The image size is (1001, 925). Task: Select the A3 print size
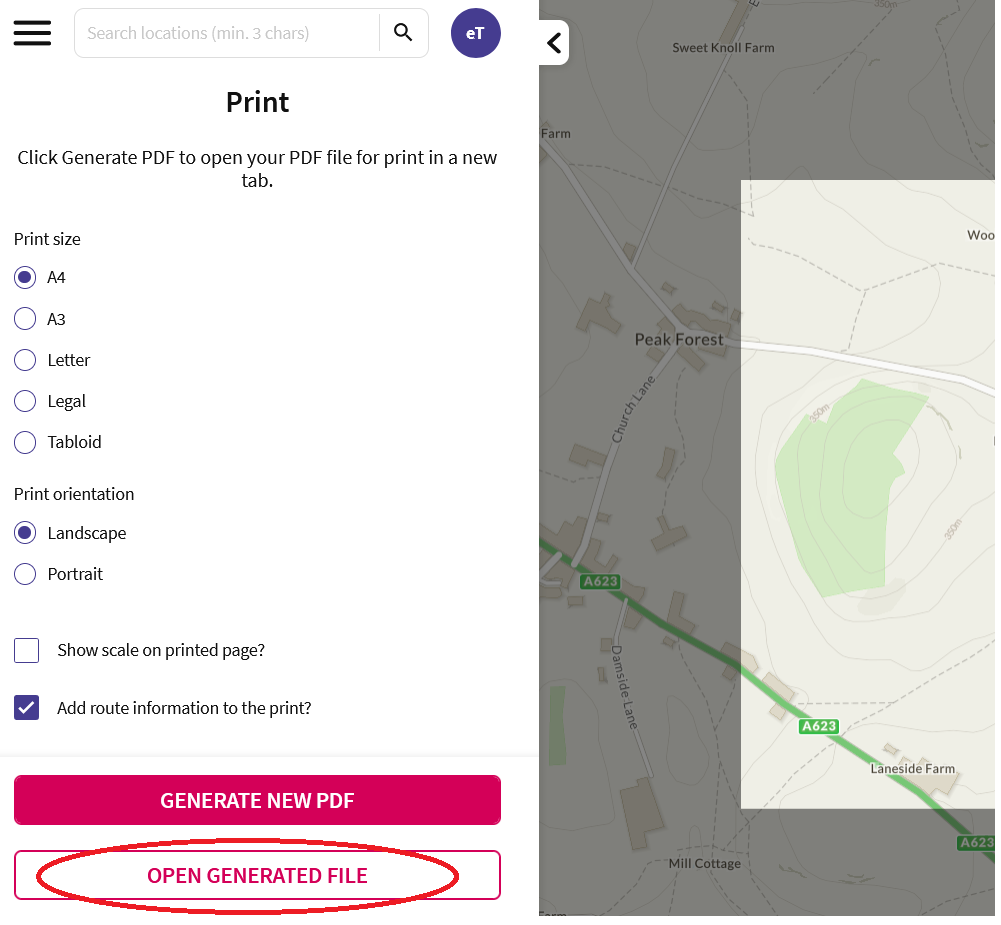tap(25, 318)
